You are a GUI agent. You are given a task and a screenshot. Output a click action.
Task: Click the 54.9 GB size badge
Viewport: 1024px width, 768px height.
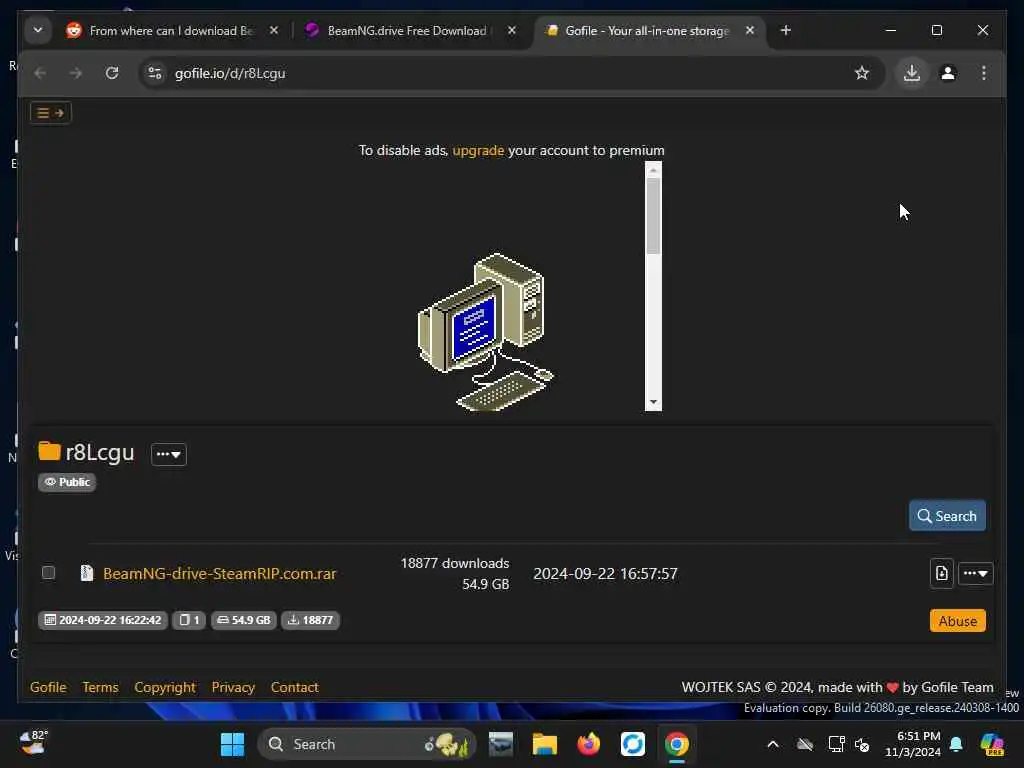(x=244, y=620)
